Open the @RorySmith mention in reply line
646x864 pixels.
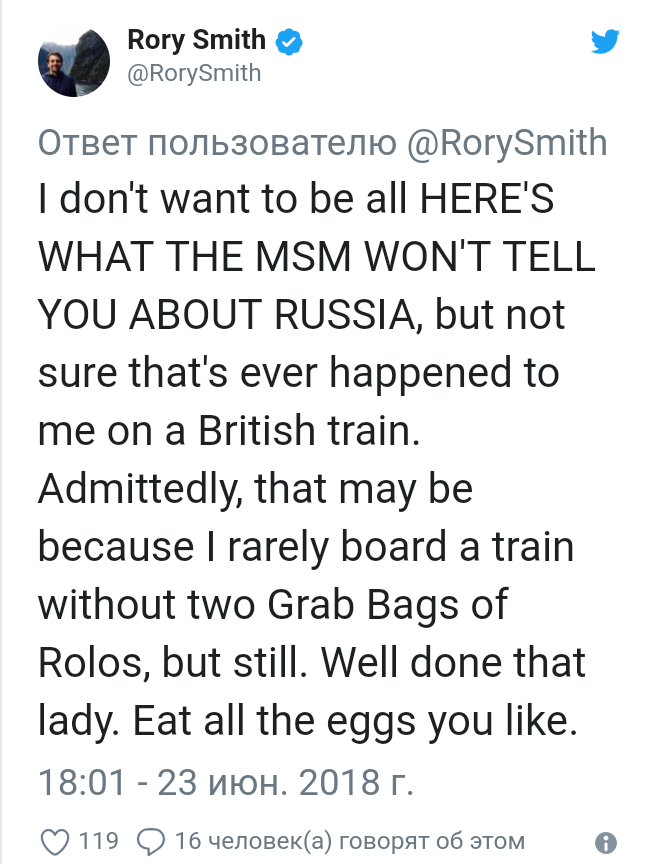pyautogui.click(x=508, y=143)
